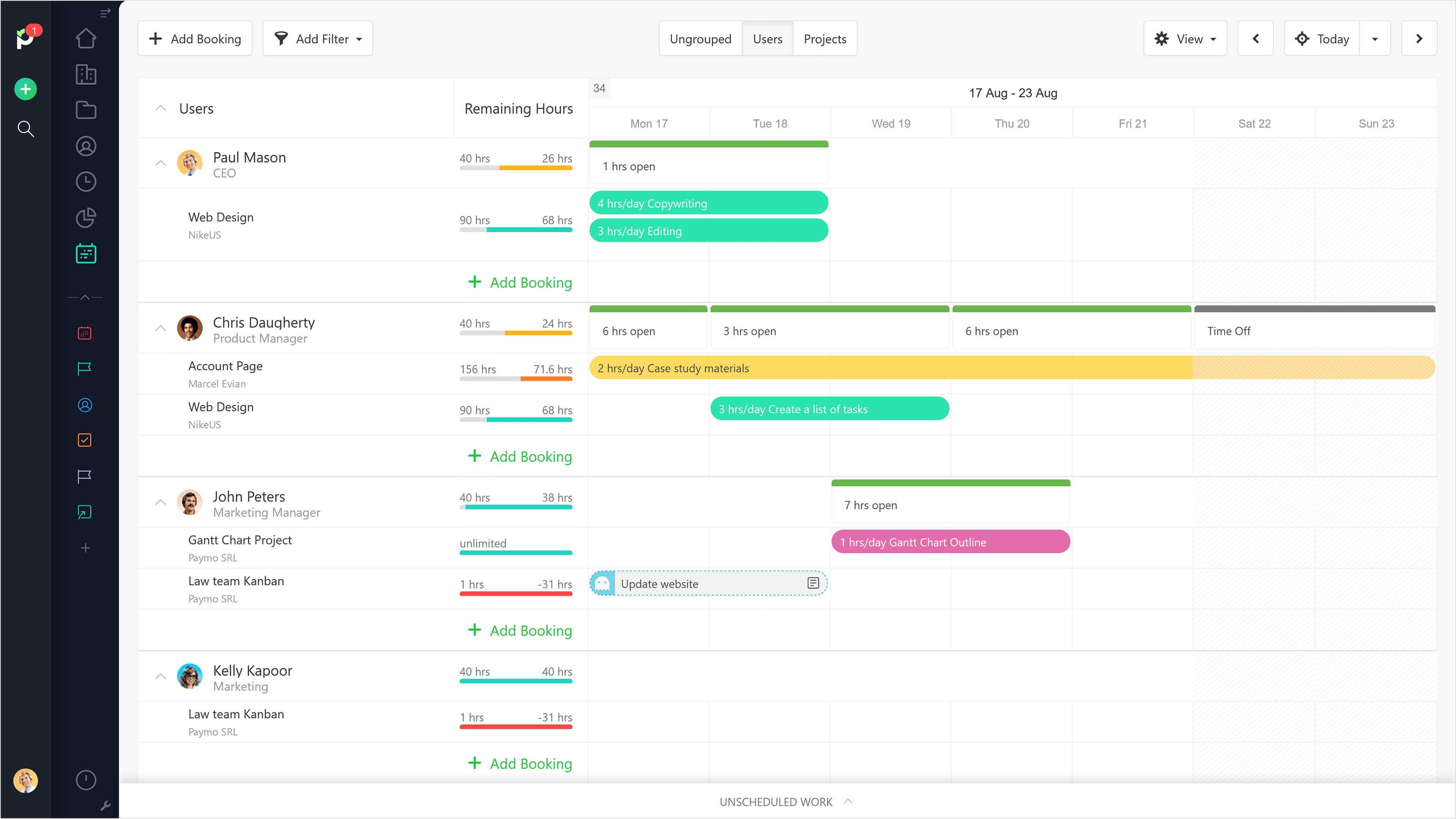This screenshot has height=819, width=1456.
Task: Open the pie chart reports icon
Action: [x=85, y=218]
